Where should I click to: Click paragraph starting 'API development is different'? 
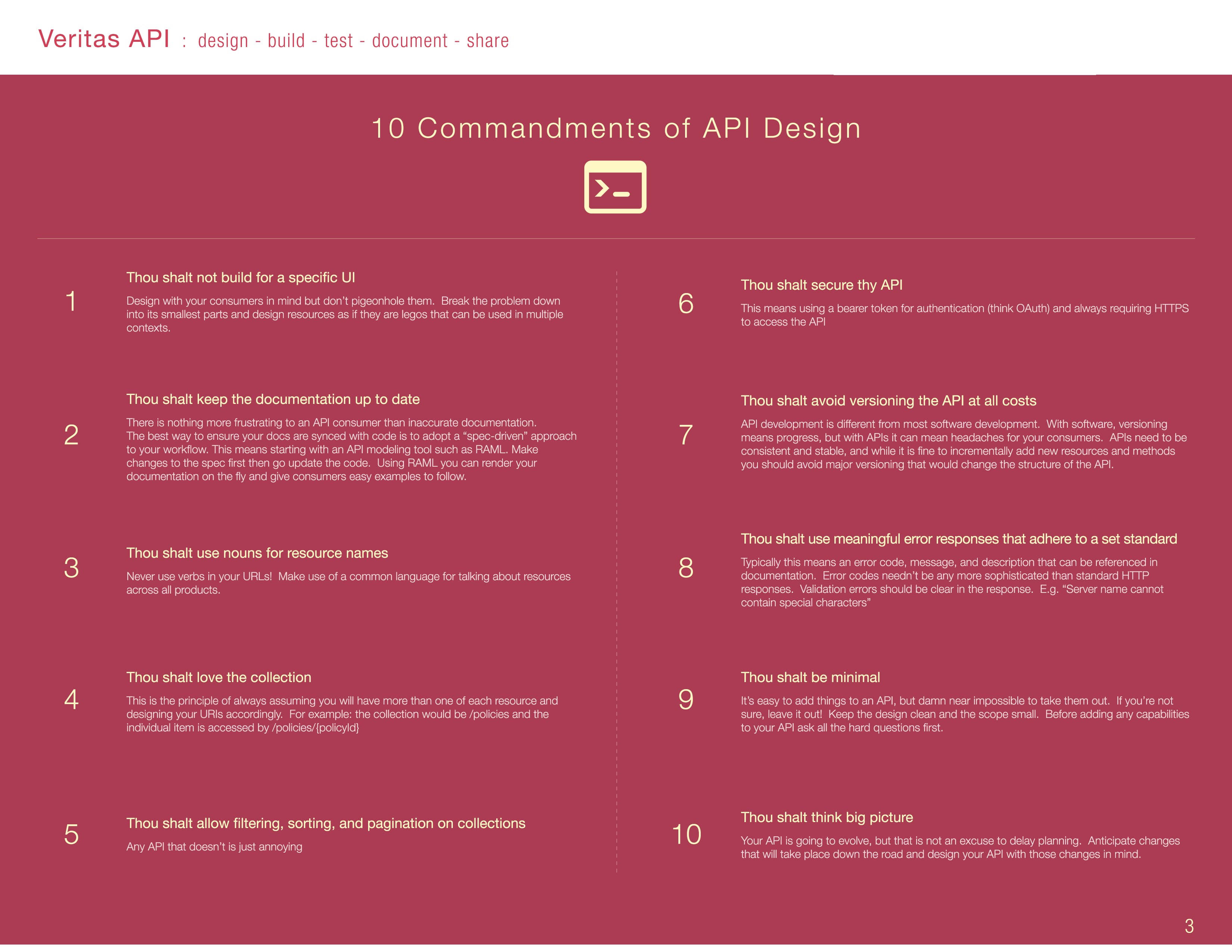pyautogui.click(x=964, y=444)
